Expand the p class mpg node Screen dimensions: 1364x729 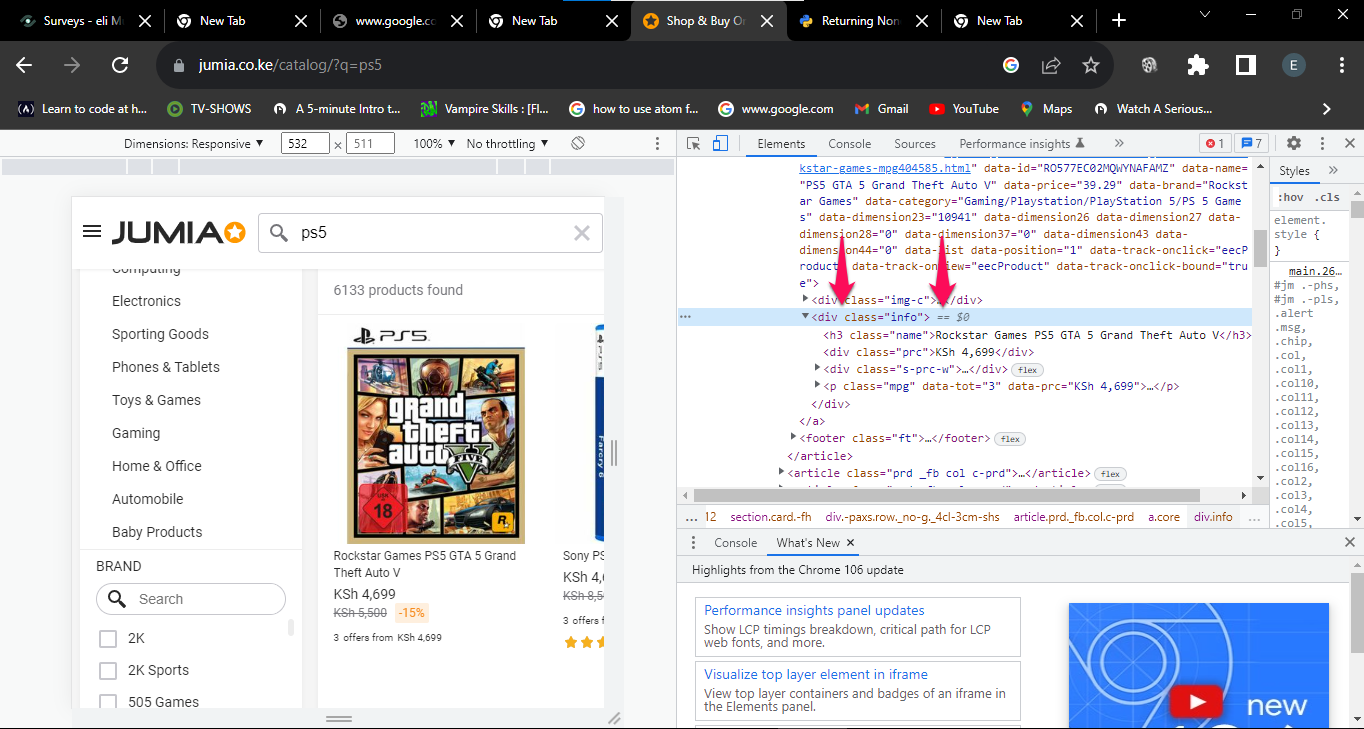click(x=819, y=386)
